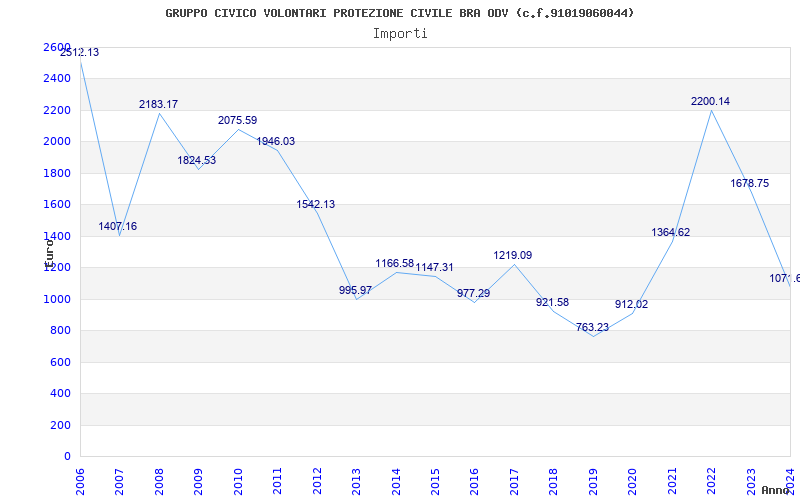Select data label 1946.03
The width and height of the screenshot is (800, 500).
(276, 142)
